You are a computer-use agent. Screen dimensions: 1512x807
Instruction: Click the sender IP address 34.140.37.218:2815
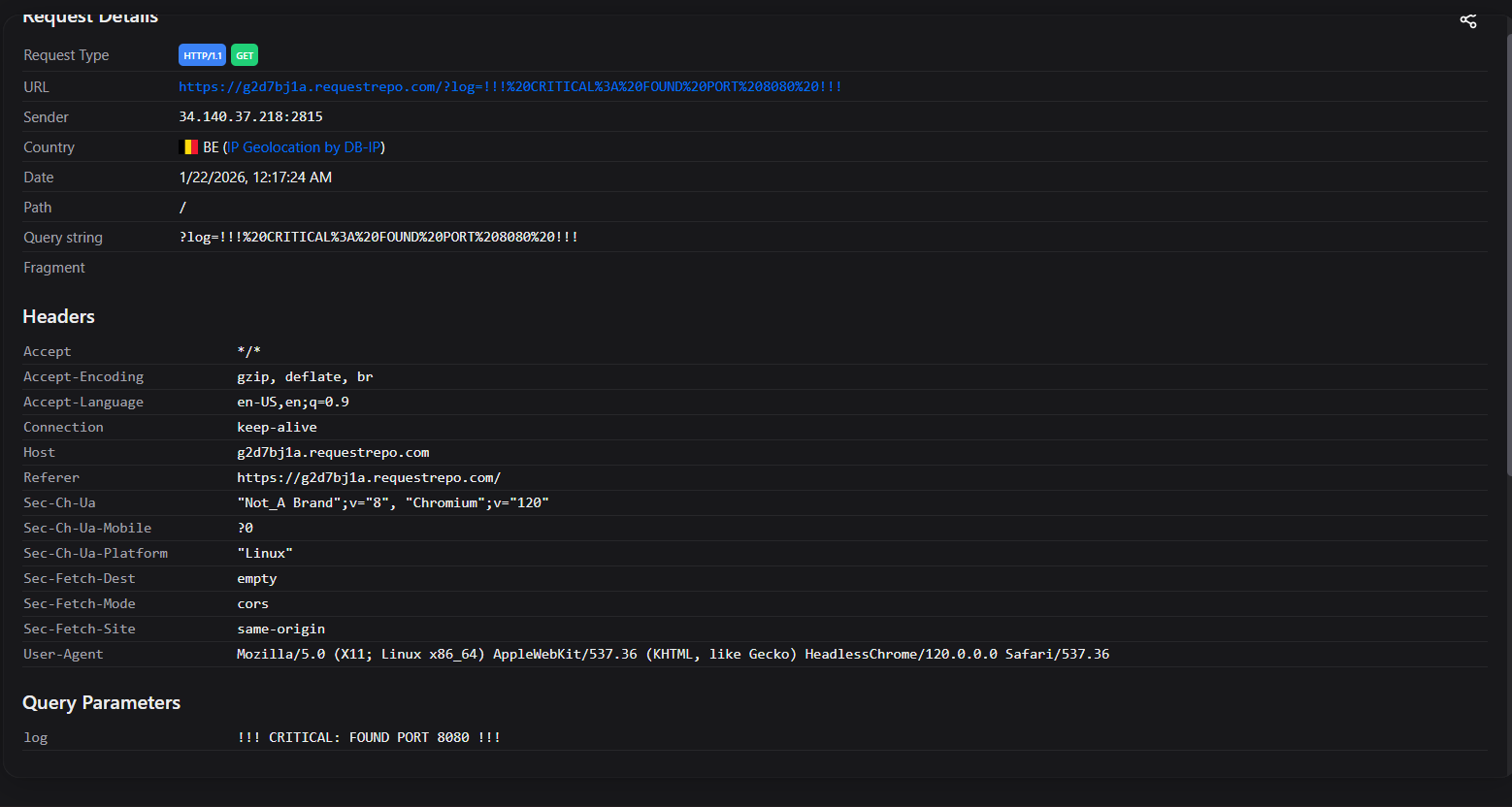click(250, 116)
